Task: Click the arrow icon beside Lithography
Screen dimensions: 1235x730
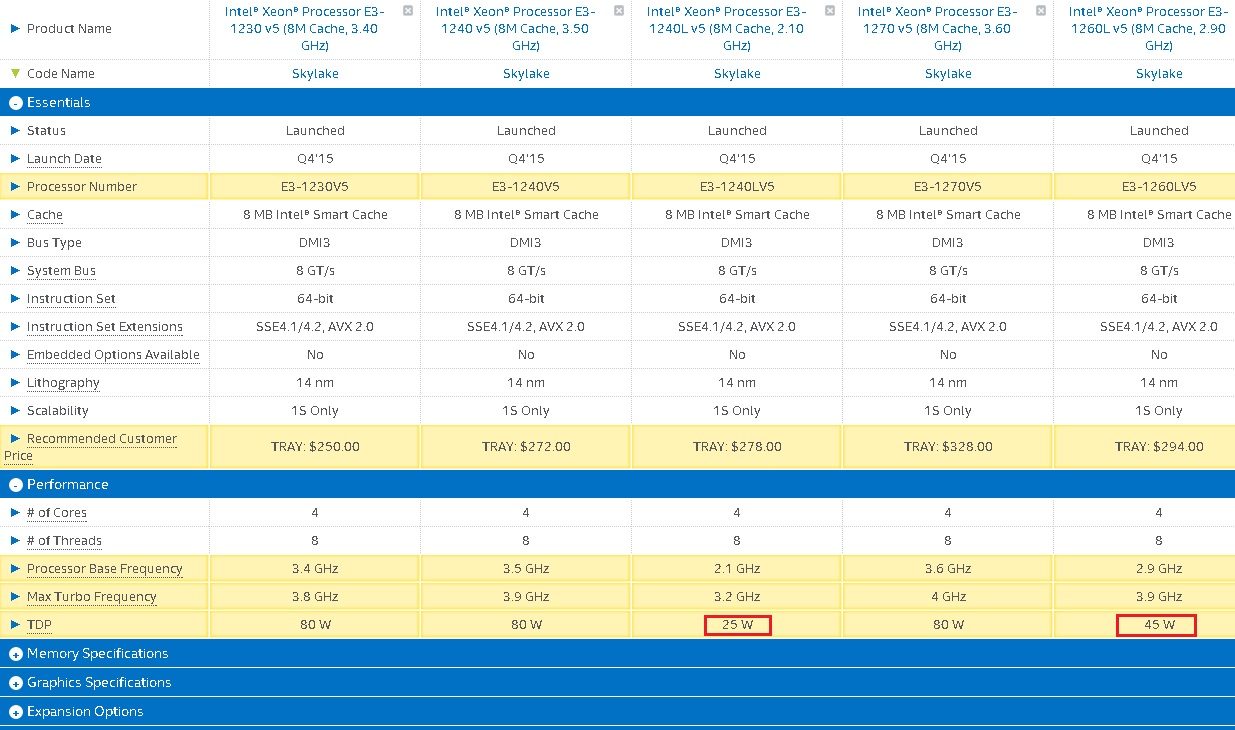Action: (15, 383)
